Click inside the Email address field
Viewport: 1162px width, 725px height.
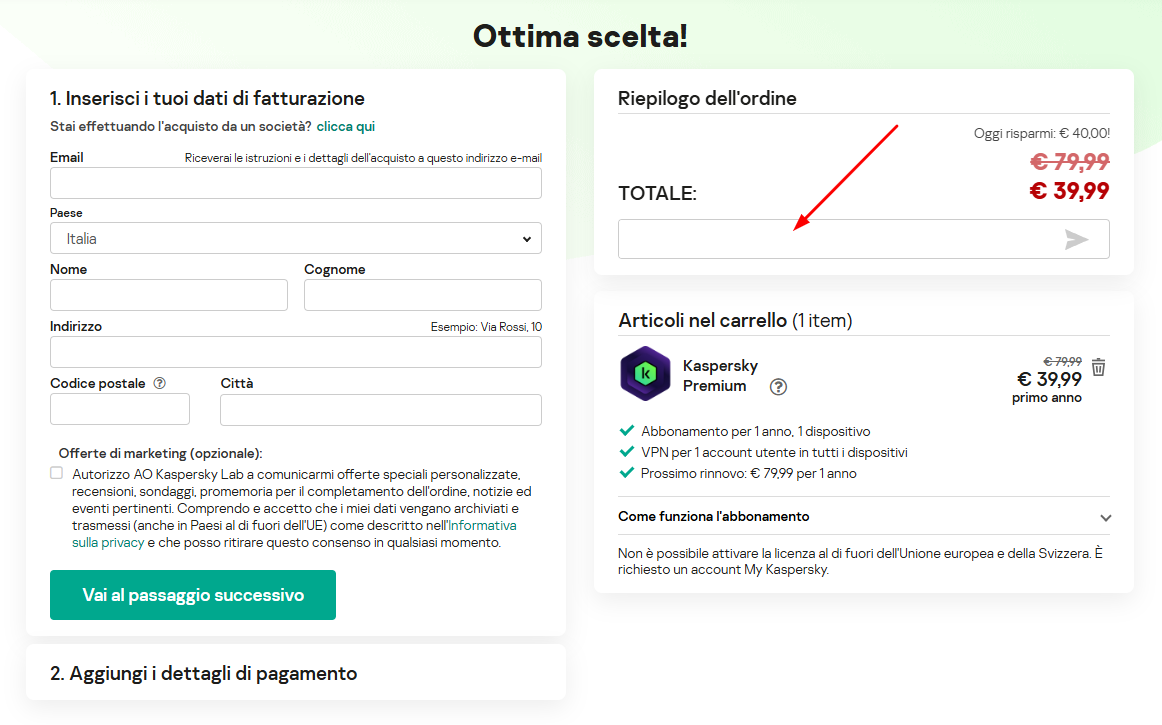(295, 182)
